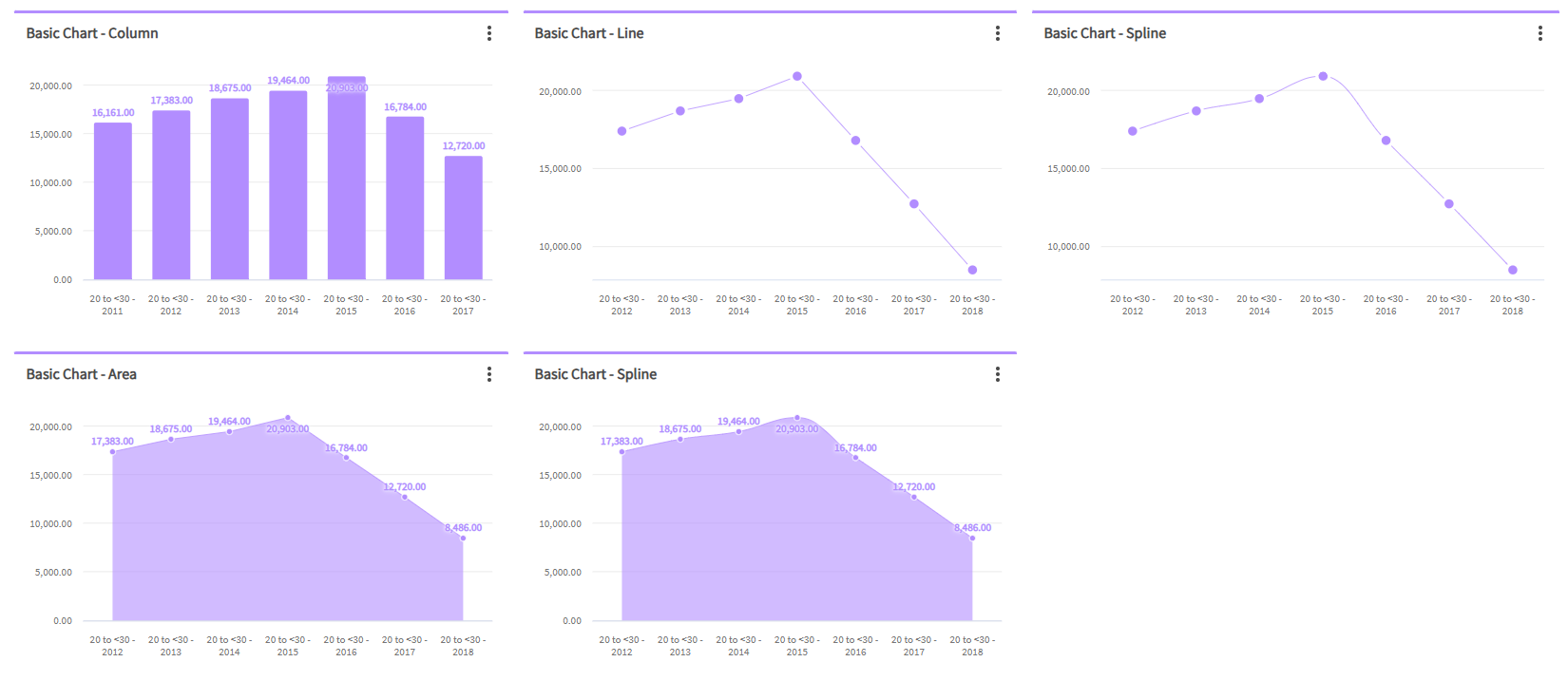This screenshot has height=681, width=1568.
Task: Select 2015 peak marker in unfilled Spline chart
Action: [x=1323, y=76]
